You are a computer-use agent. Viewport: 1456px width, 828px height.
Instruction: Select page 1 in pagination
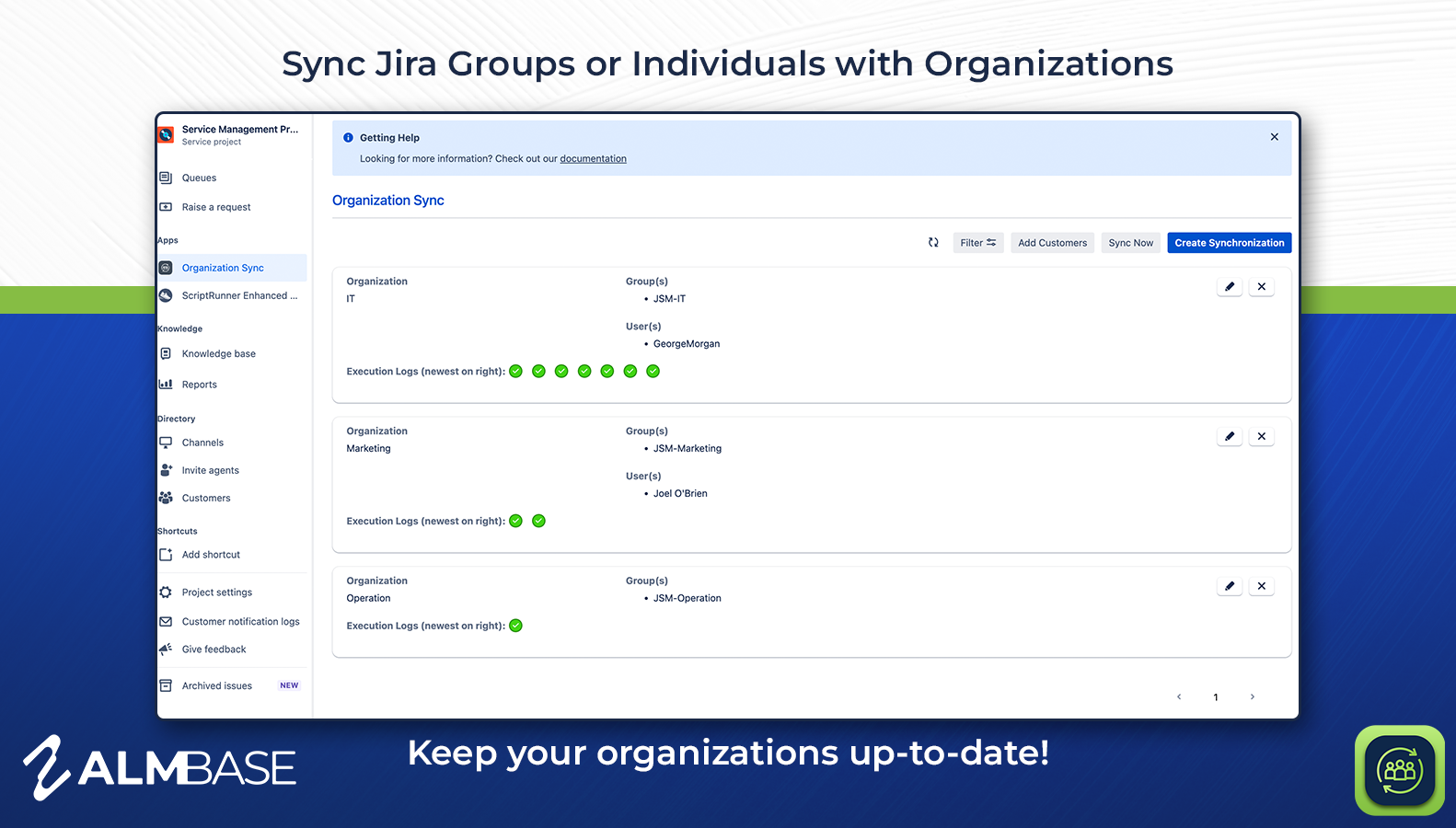[x=1216, y=697]
